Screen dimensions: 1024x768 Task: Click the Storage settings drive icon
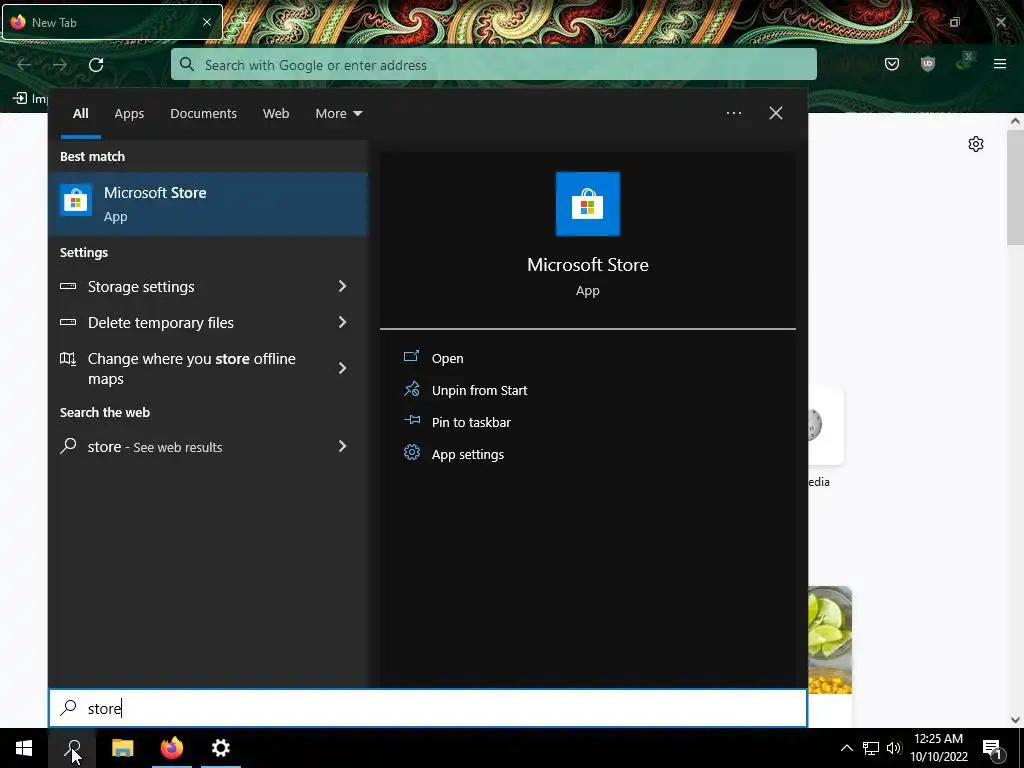click(x=68, y=286)
